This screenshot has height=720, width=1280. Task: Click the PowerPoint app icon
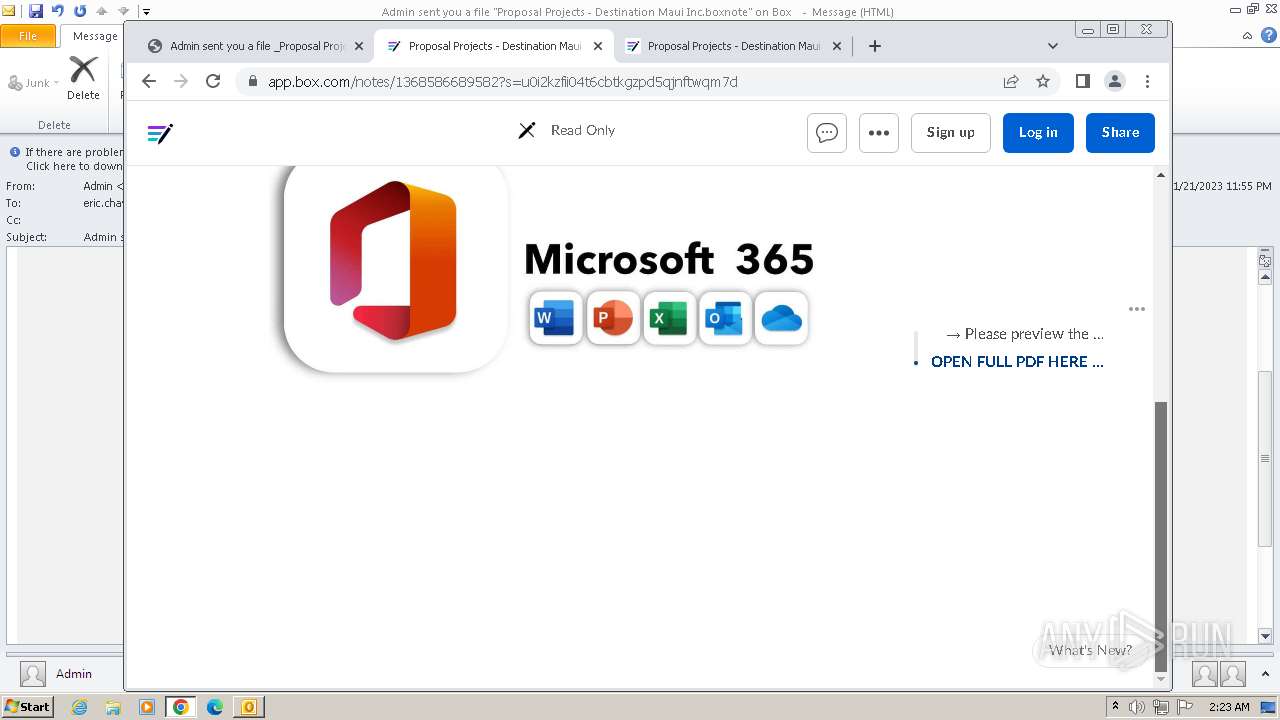point(613,319)
